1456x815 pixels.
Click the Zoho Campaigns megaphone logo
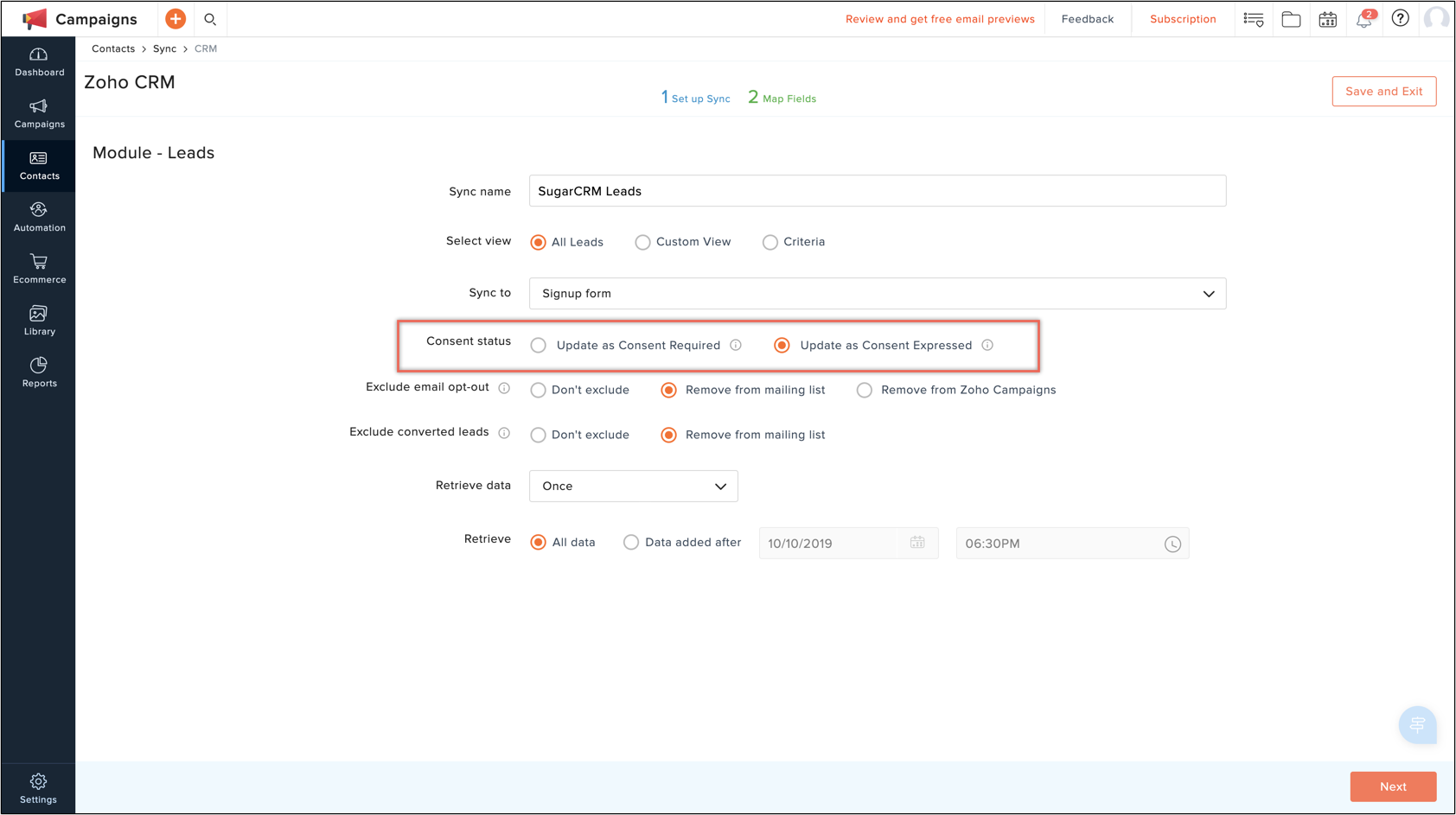click(35, 19)
